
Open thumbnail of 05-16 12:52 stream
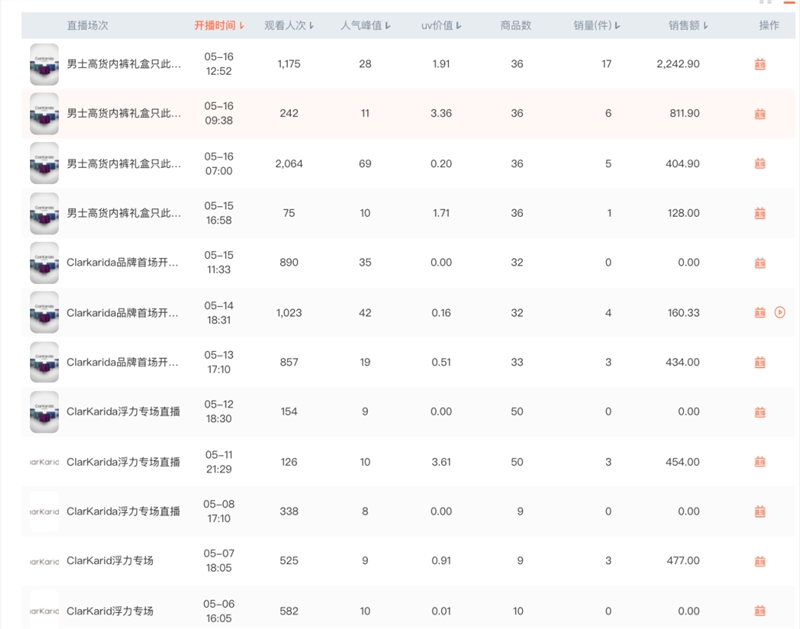[44, 64]
